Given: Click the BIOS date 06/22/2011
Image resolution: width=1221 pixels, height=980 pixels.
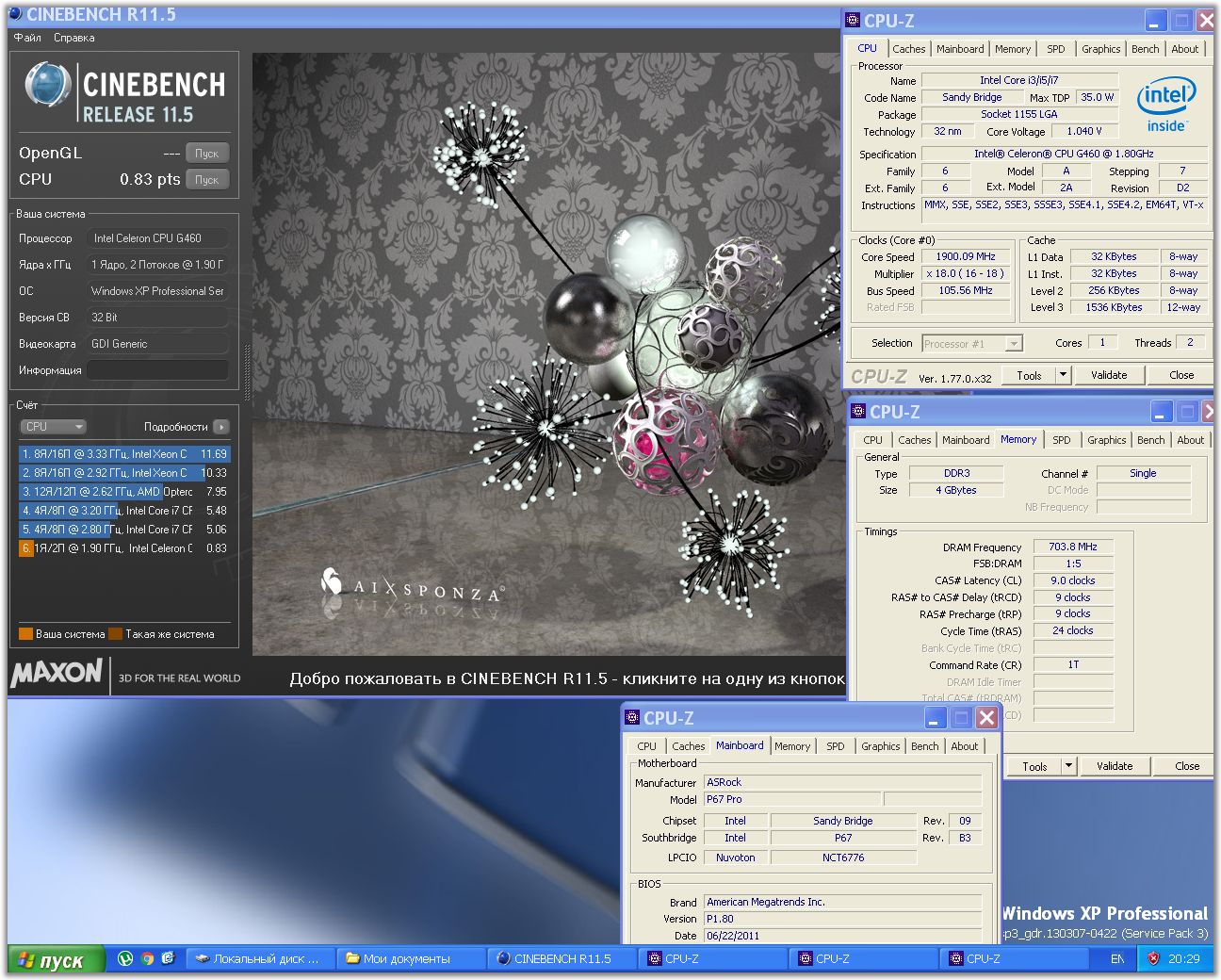Looking at the screenshot, I should point(842,936).
